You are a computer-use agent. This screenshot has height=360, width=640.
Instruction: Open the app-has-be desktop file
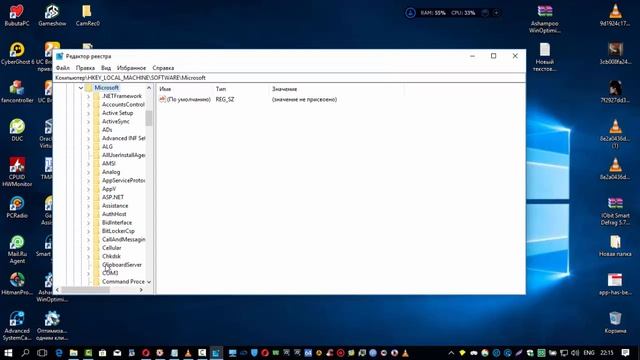click(615, 284)
